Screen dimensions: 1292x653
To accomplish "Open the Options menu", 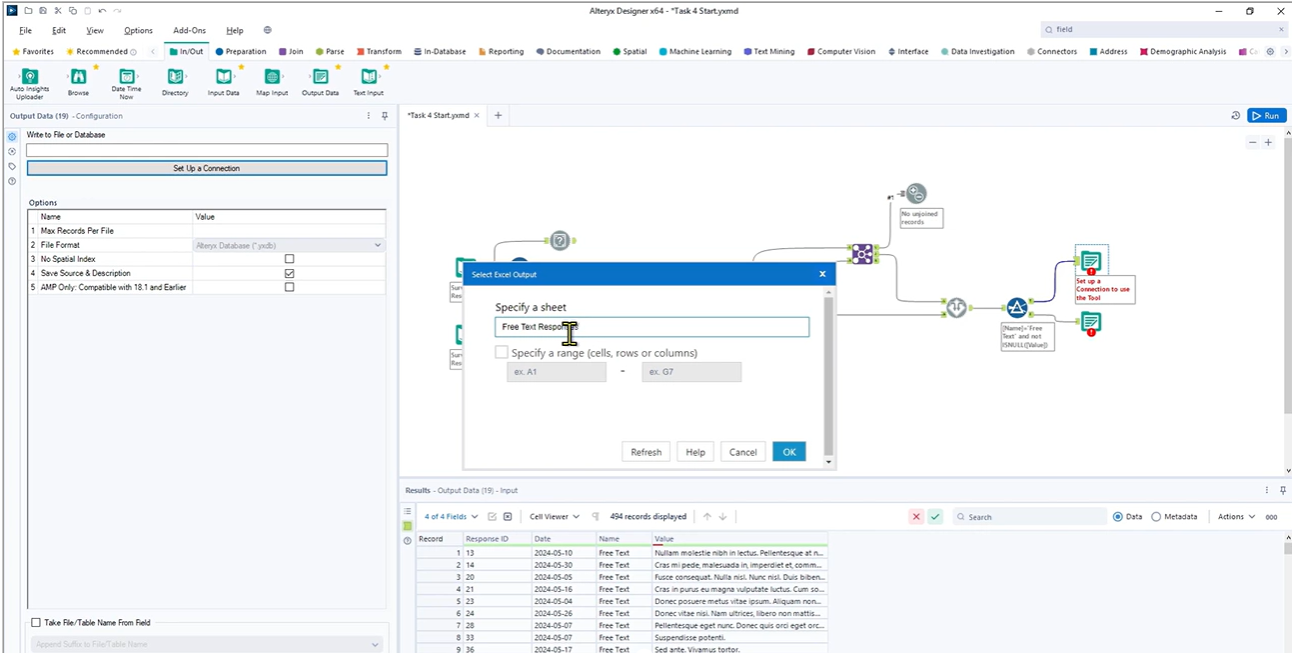I will point(138,30).
